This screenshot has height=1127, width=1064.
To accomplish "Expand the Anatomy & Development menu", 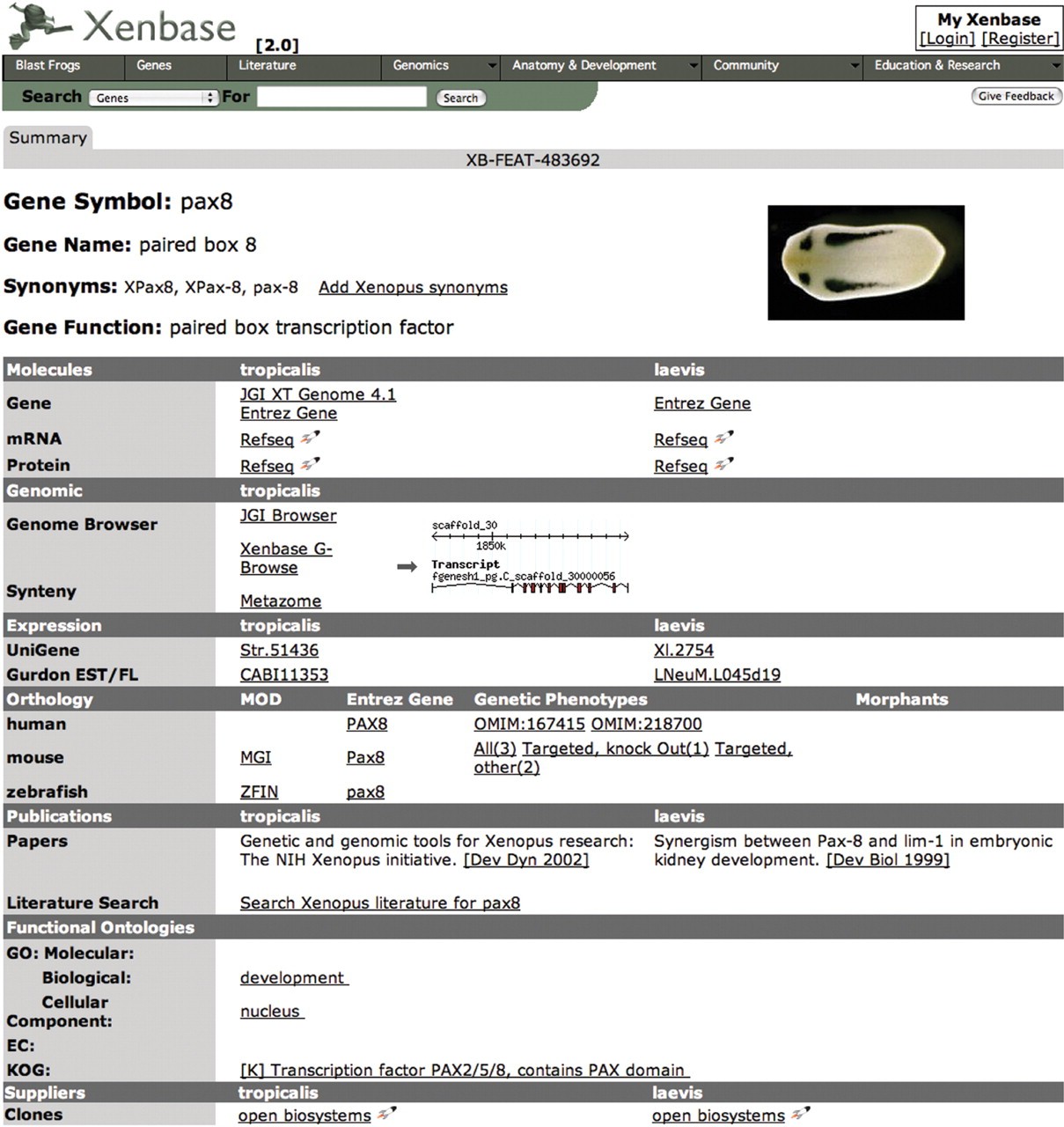I will click(x=604, y=66).
